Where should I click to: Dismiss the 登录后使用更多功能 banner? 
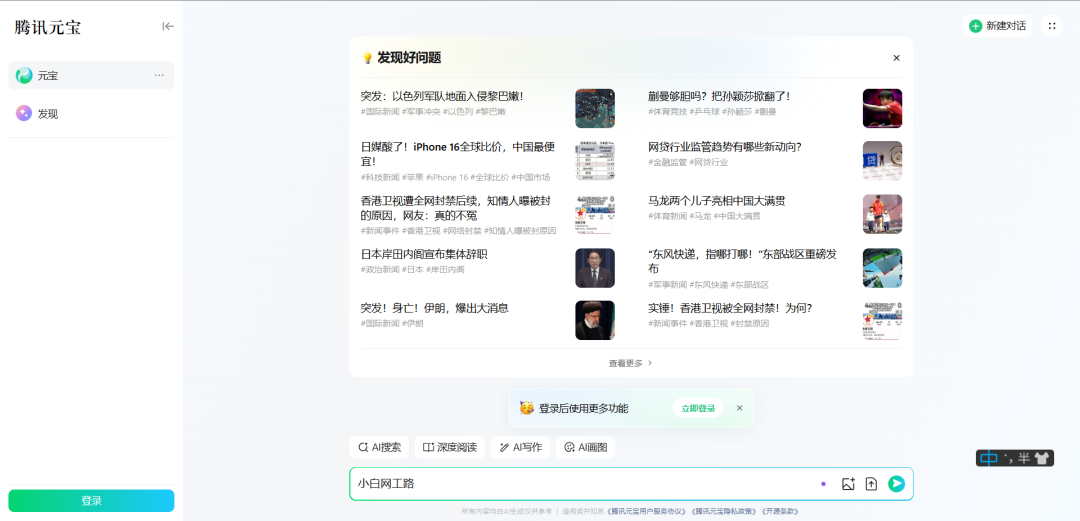[x=740, y=408]
